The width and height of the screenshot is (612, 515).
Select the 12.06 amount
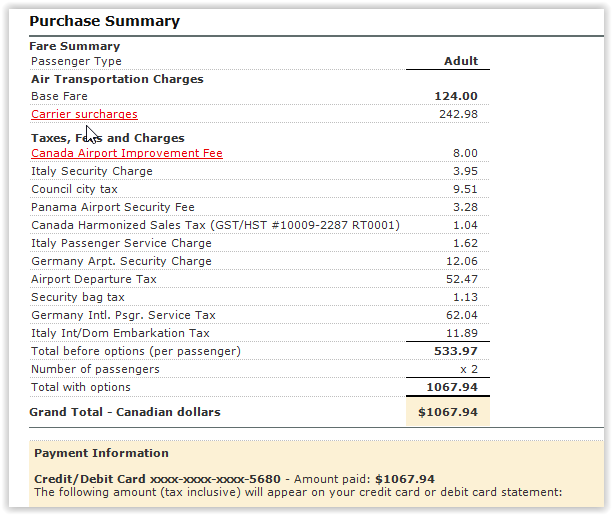pos(462,261)
